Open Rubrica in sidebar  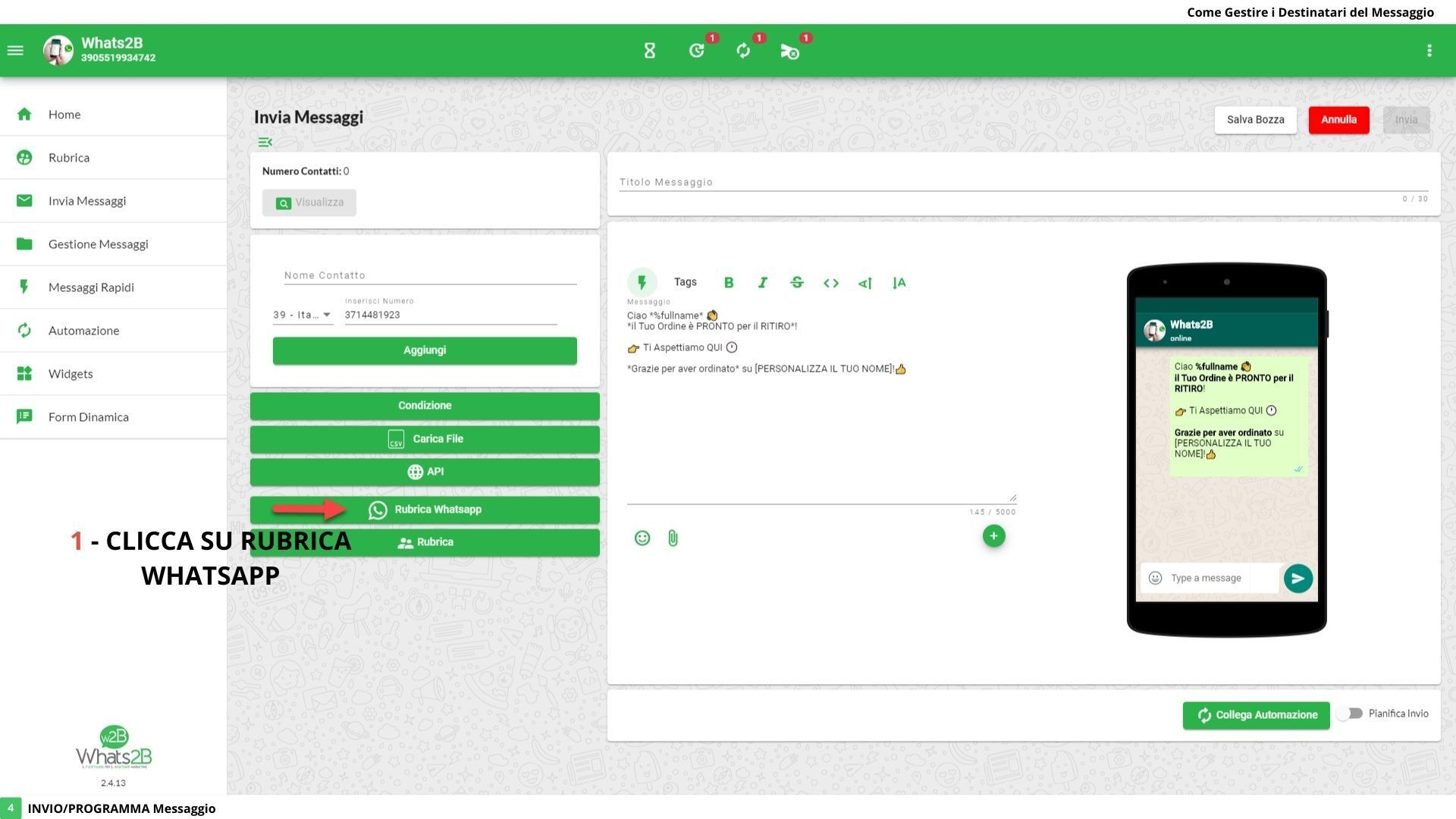coord(114,158)
